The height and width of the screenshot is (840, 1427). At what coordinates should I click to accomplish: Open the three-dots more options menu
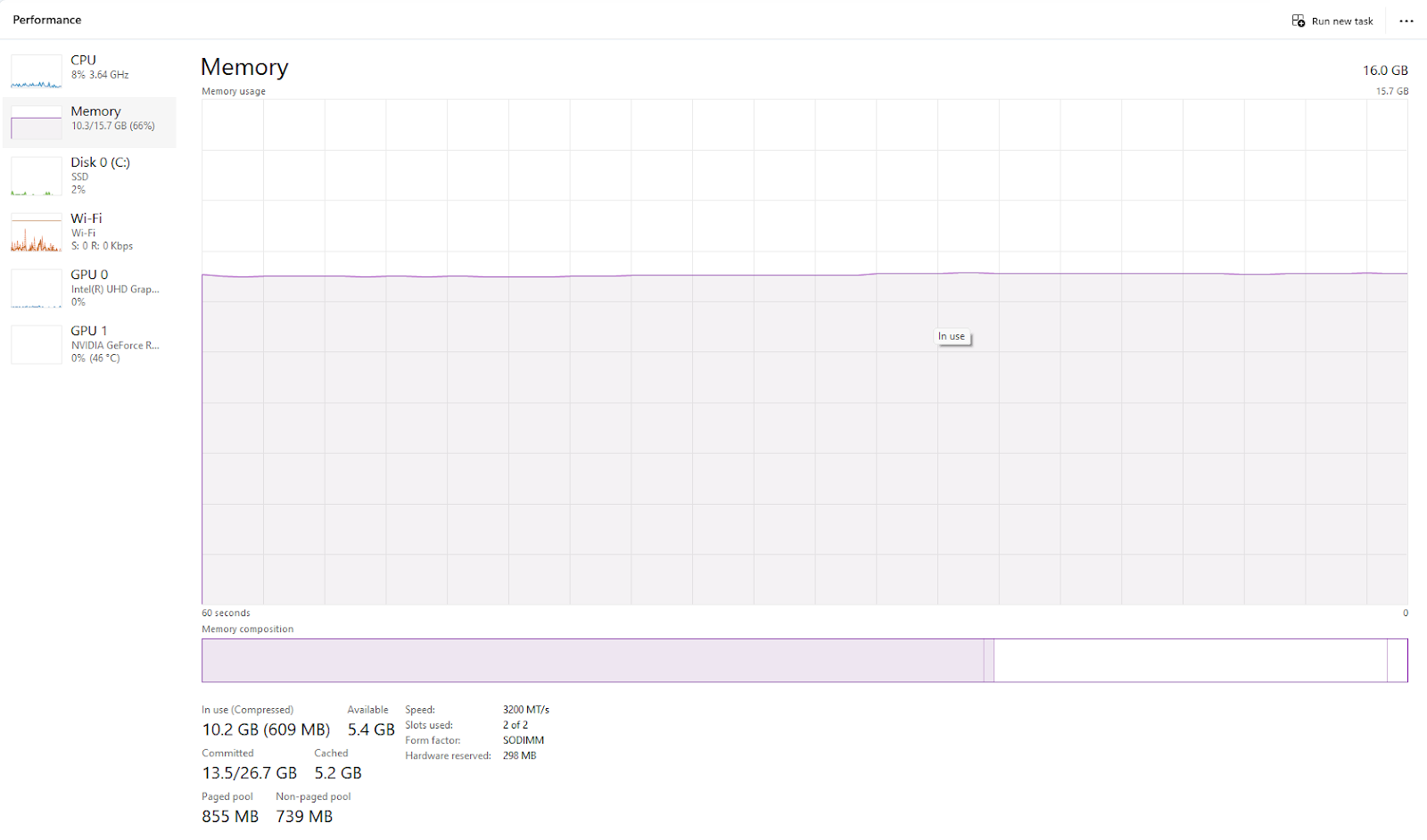(x=1406, y=21)
